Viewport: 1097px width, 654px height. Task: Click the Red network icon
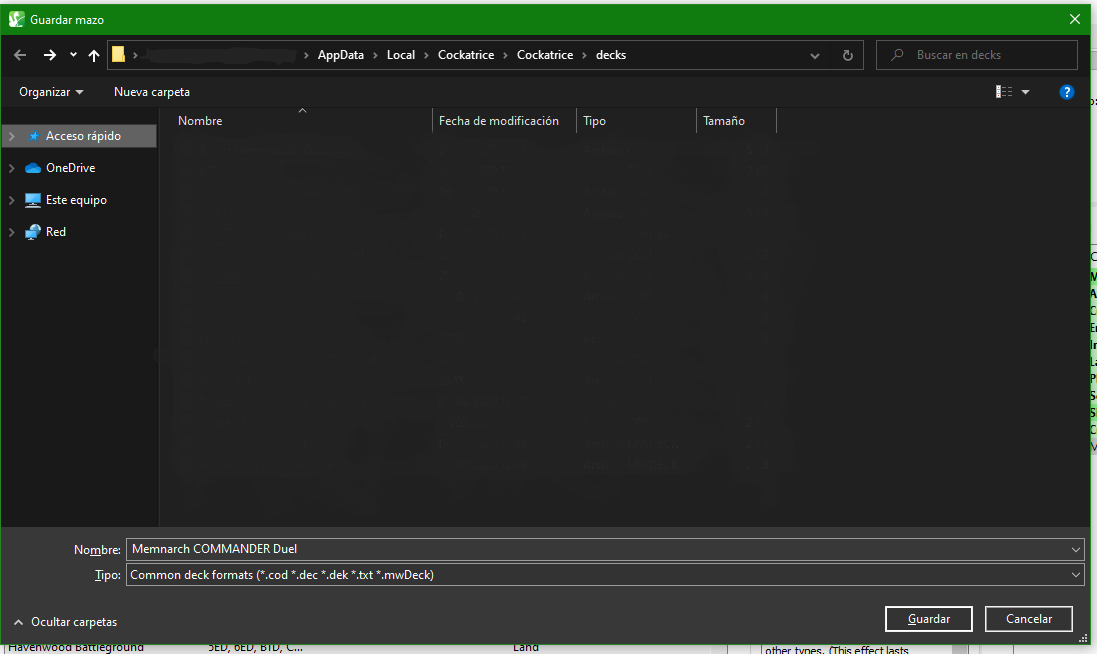coord(33,232)
